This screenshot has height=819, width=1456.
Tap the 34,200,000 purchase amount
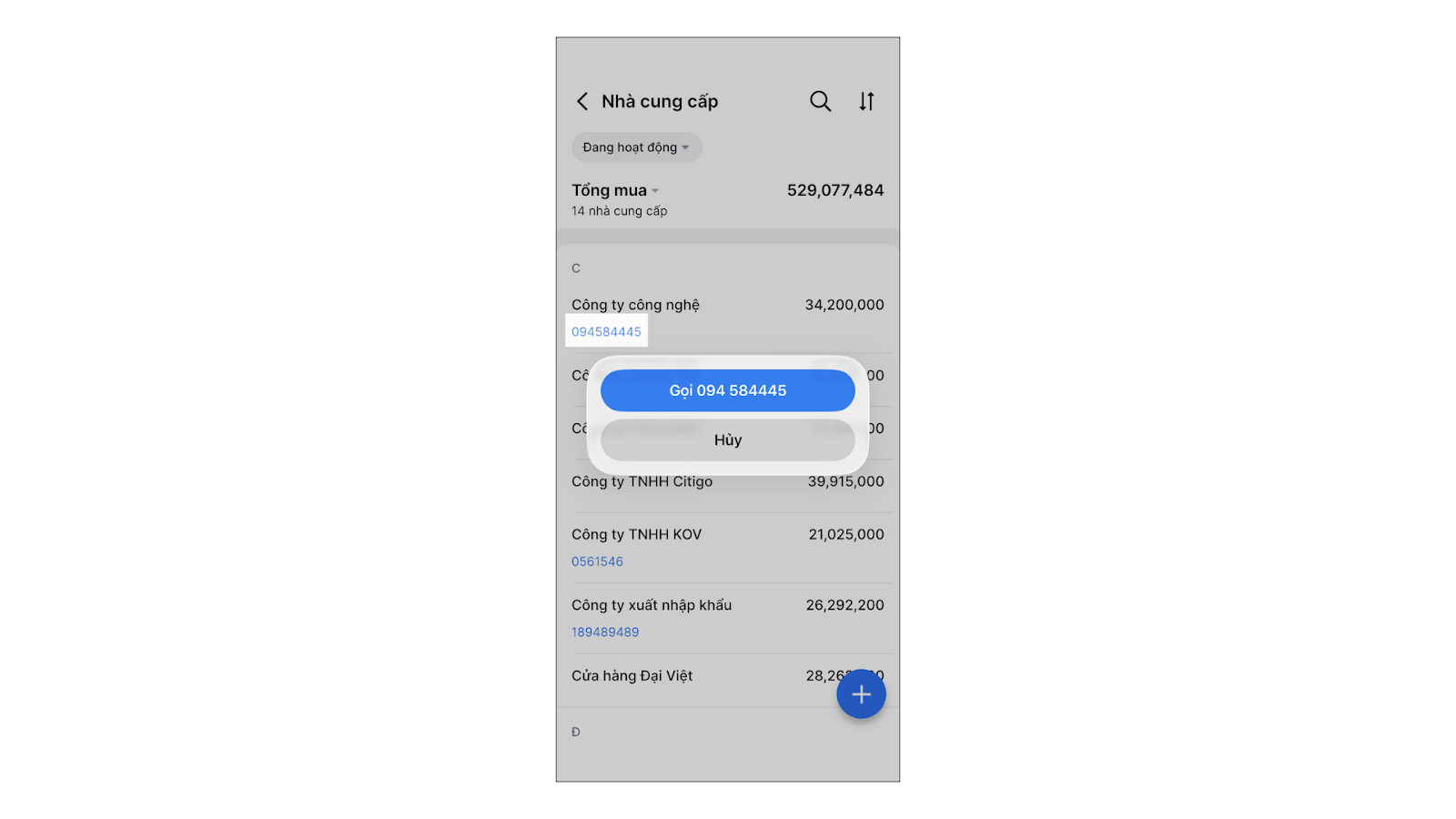[844, 305]
